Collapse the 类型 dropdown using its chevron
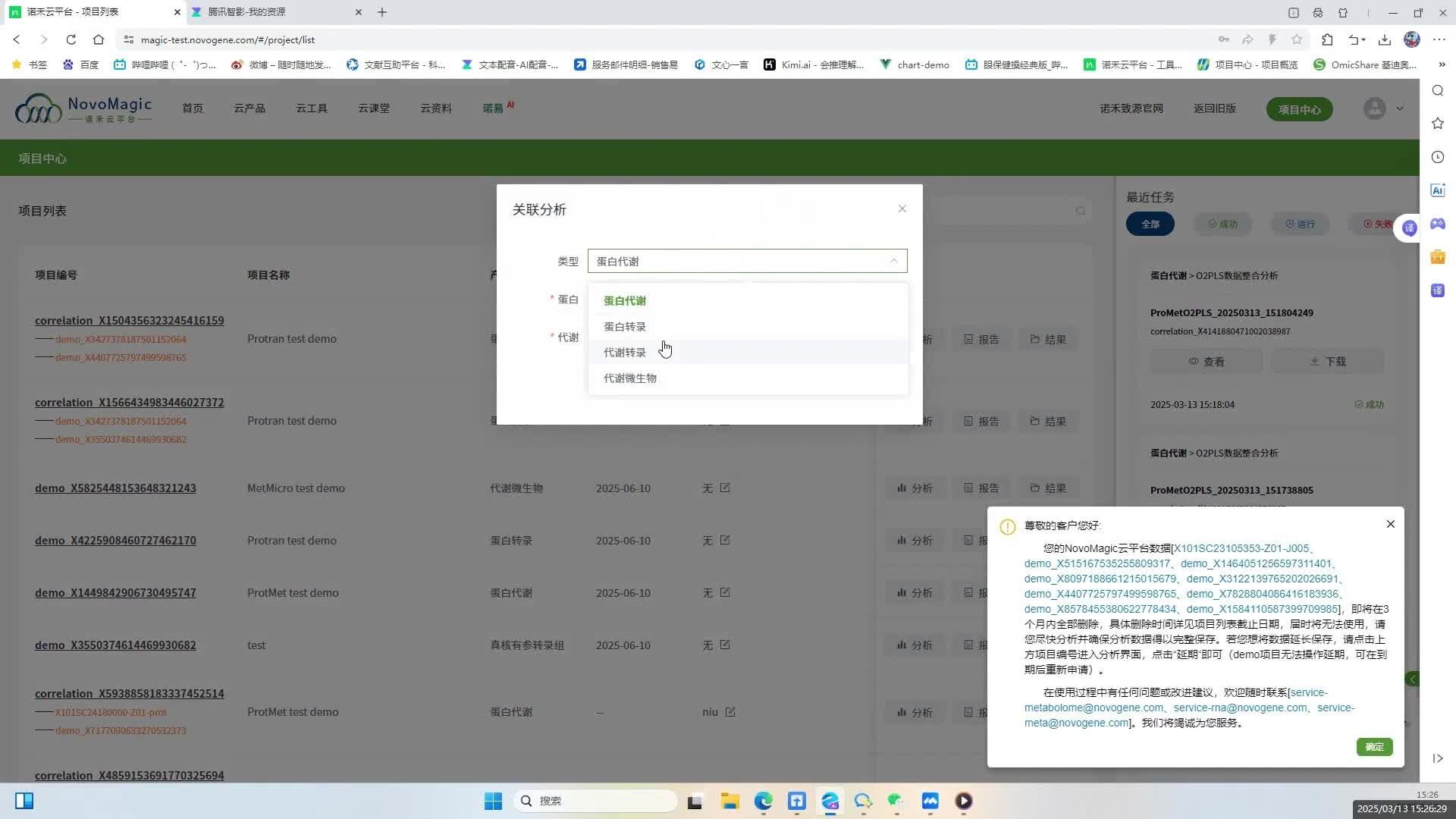 point(893,261)
